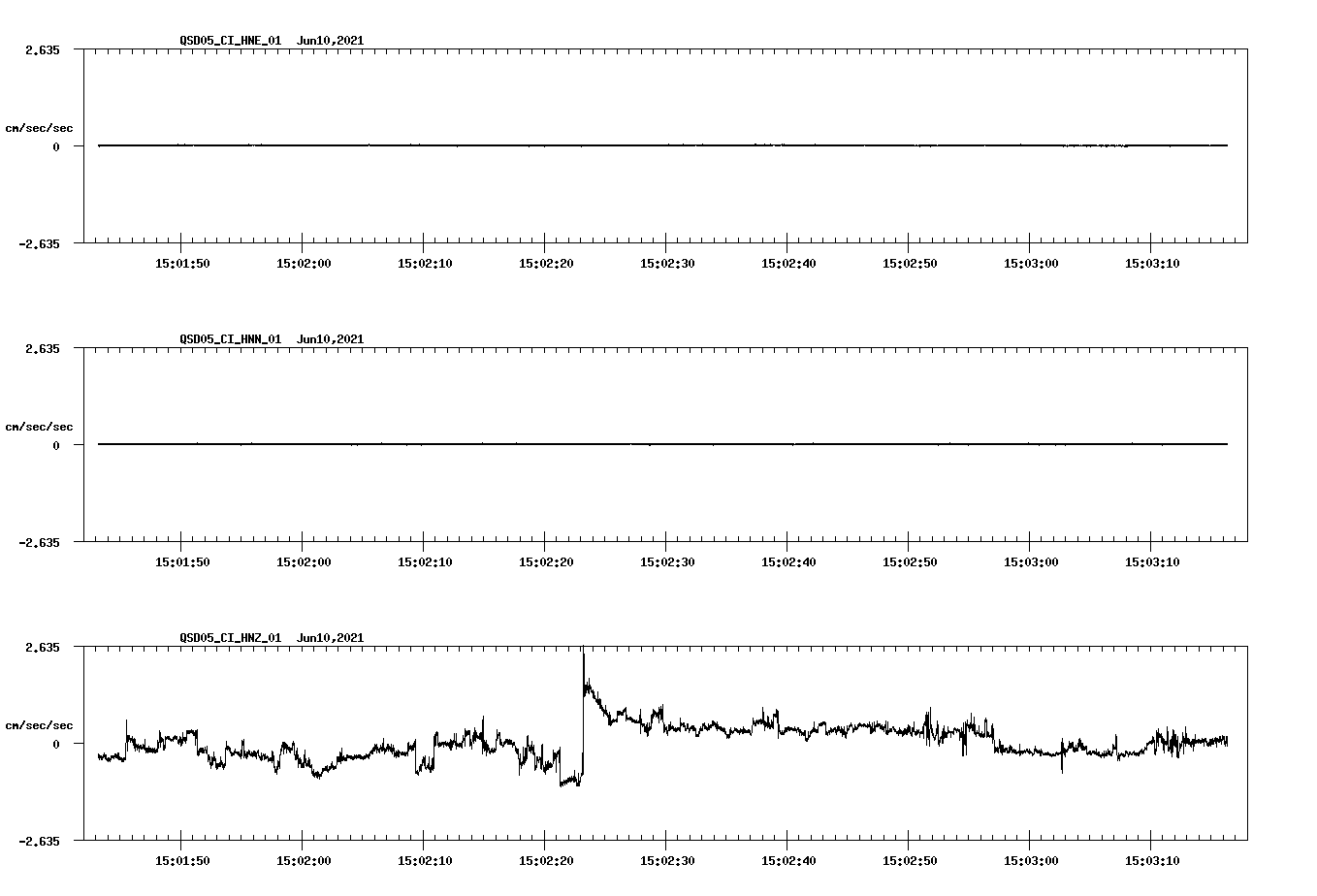Click the cm/sec/sec unit label of the HNE plot
Viewport: 1317px width, 896px height.
(x=39, y=128)
